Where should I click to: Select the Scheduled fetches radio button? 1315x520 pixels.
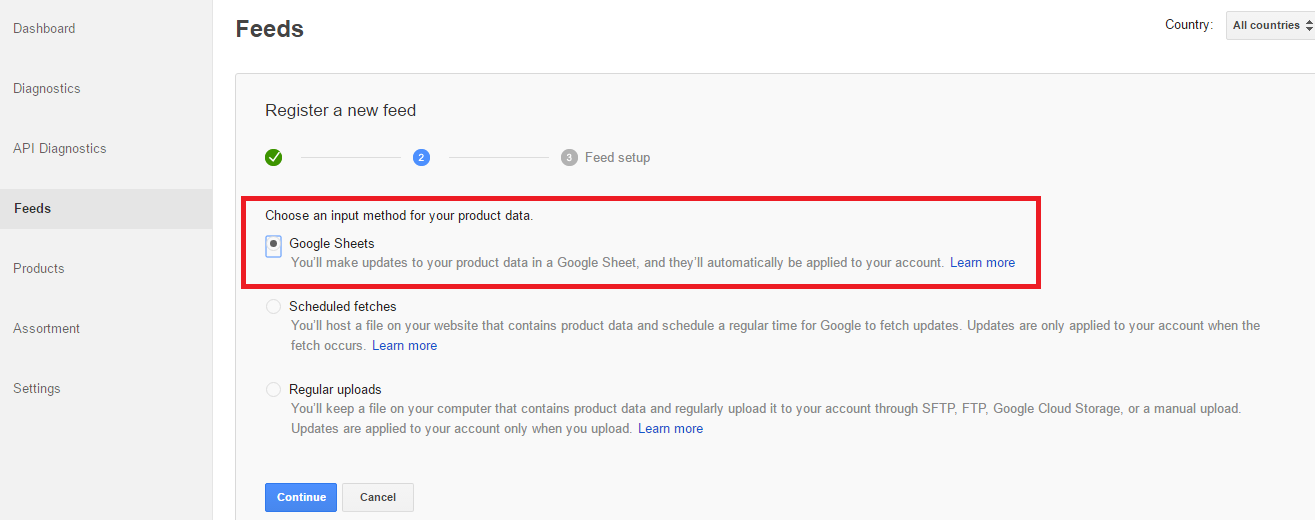pyautogui.click(x=273, y=307)
